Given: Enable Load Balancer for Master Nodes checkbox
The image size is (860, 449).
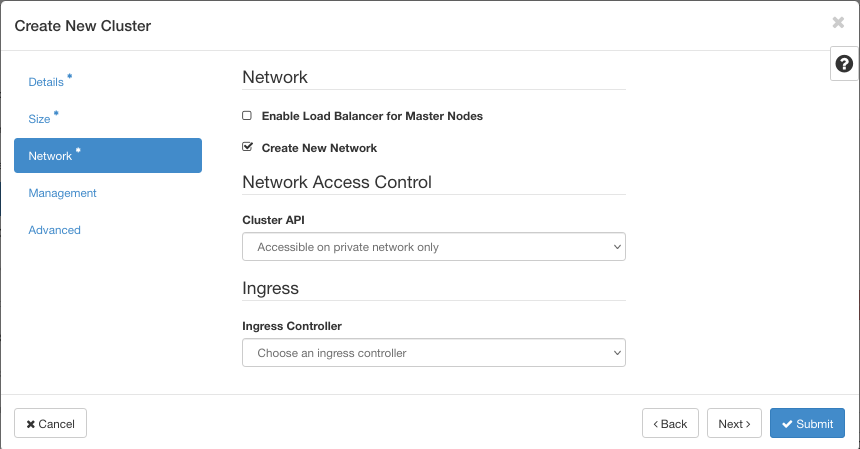Looking at the screenshot, I should [x=247, y=116].
